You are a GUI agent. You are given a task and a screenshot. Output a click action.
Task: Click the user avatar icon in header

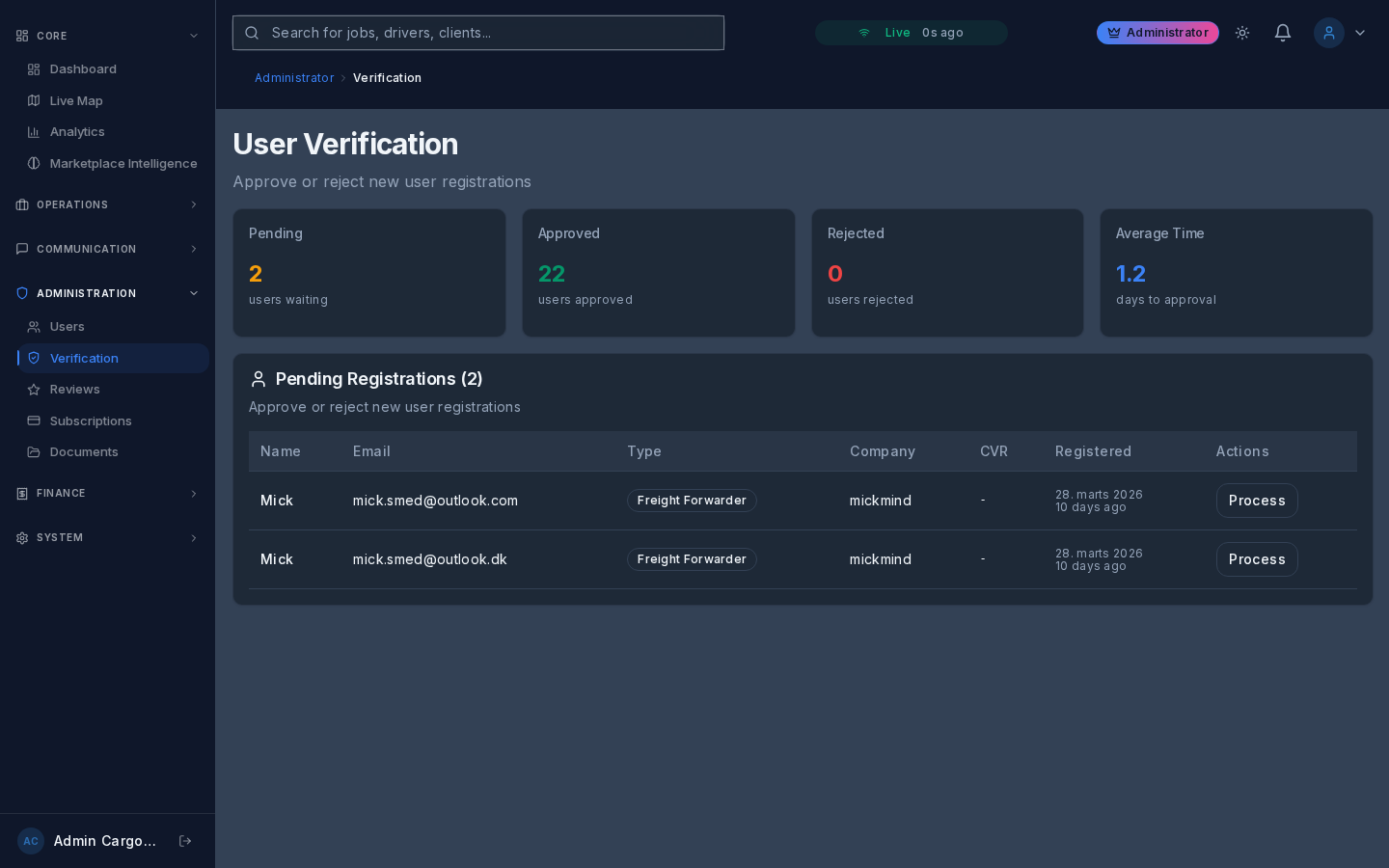click(x=1328, y=33)
